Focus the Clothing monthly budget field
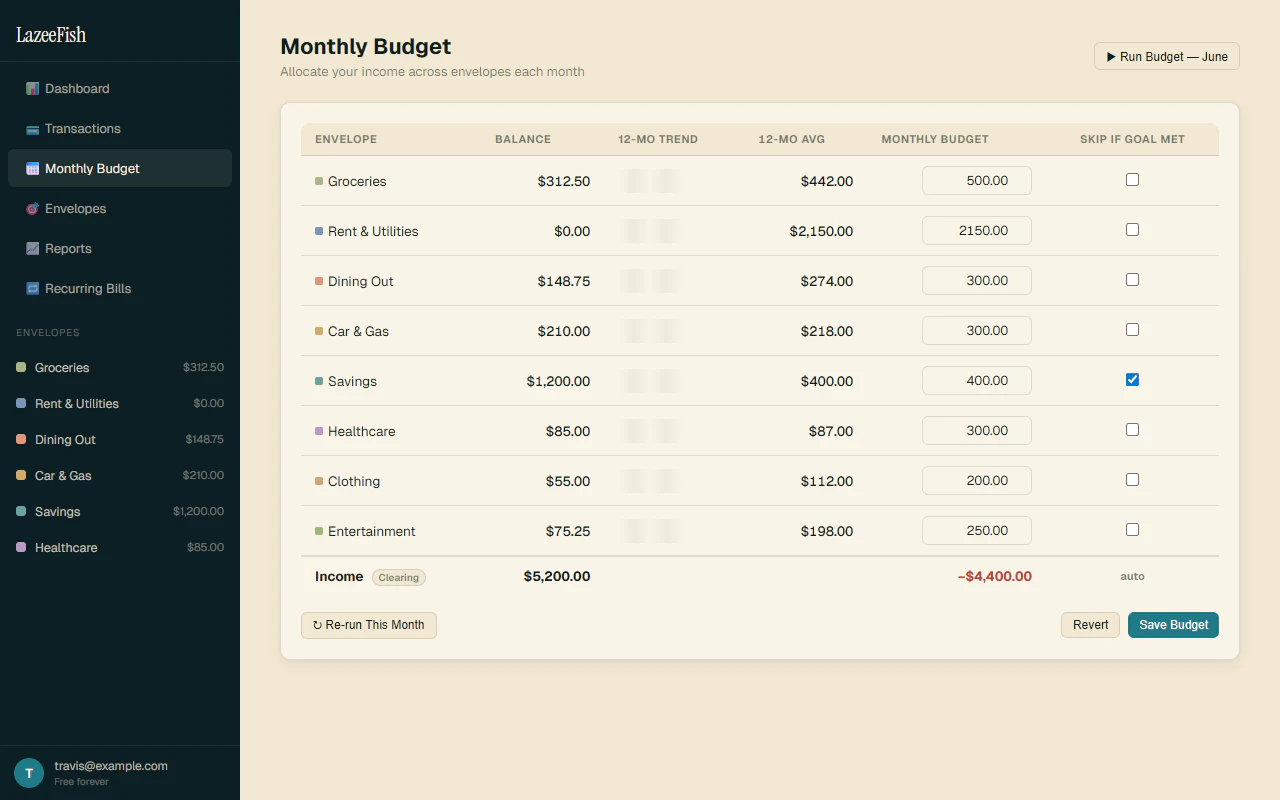 [x=977, y=481]
